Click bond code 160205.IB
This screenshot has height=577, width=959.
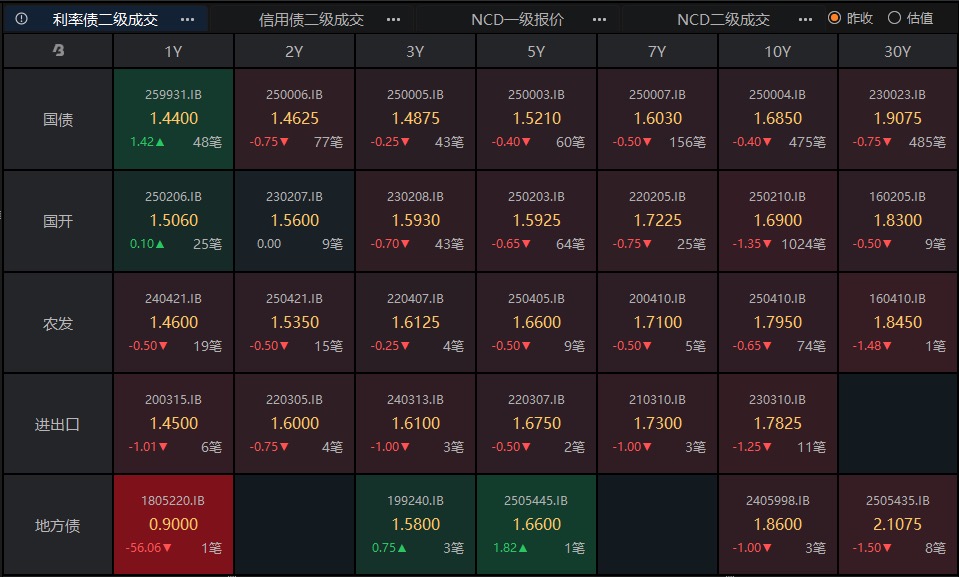[x=897, y=196]
